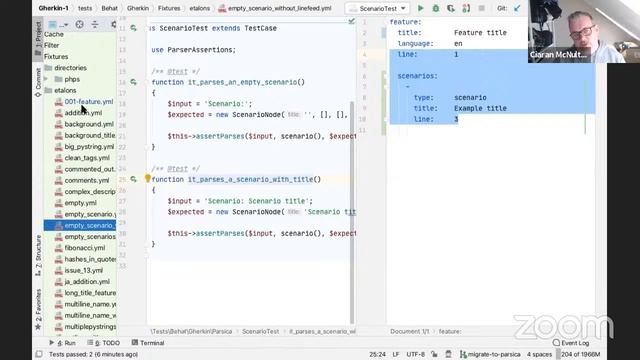640x360 pixels.
Task: Toggle read-only lock icon in status bar
Action: pos(434,354)
